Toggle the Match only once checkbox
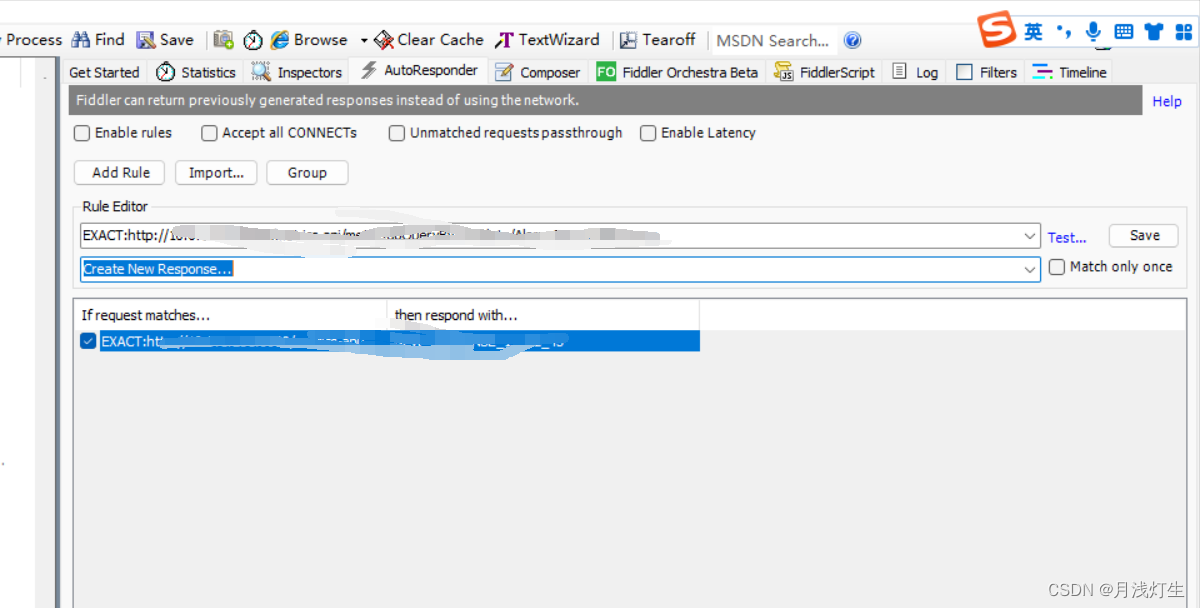1200x608 pixels. tap(1057, 267)
